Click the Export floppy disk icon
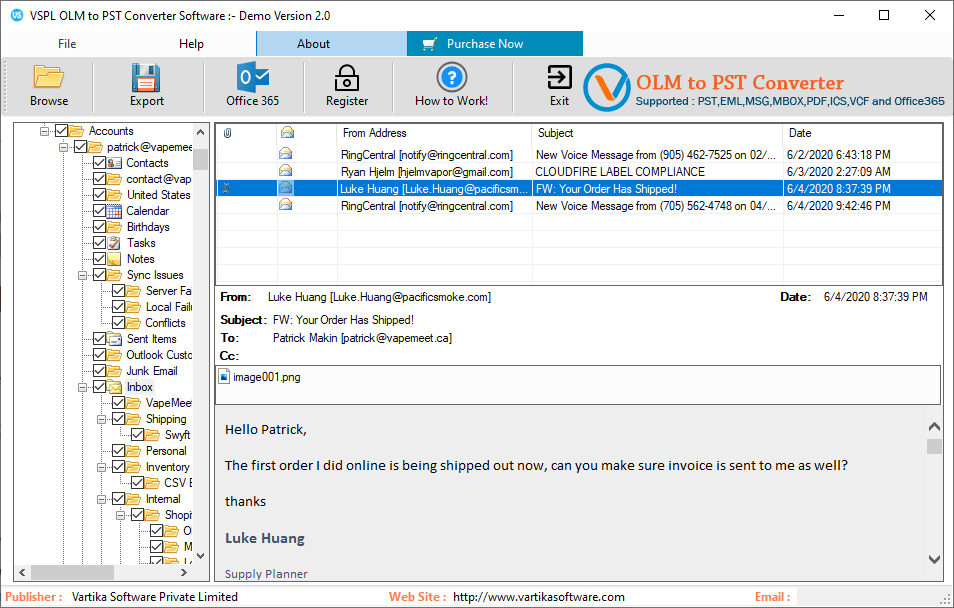Screen dimensions: 954x608 146,77
